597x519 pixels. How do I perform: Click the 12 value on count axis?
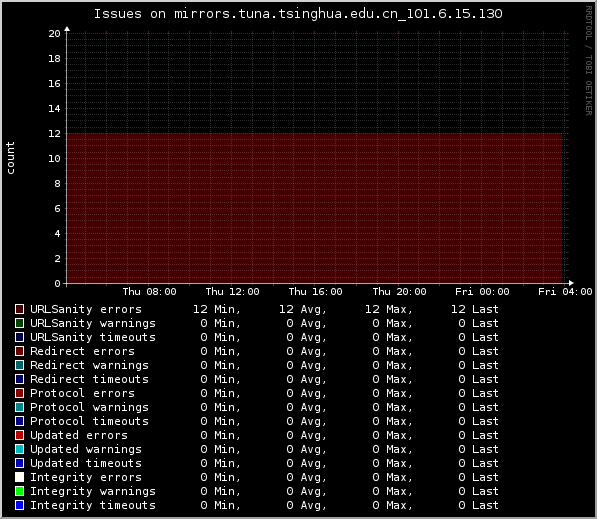[54, 134]
